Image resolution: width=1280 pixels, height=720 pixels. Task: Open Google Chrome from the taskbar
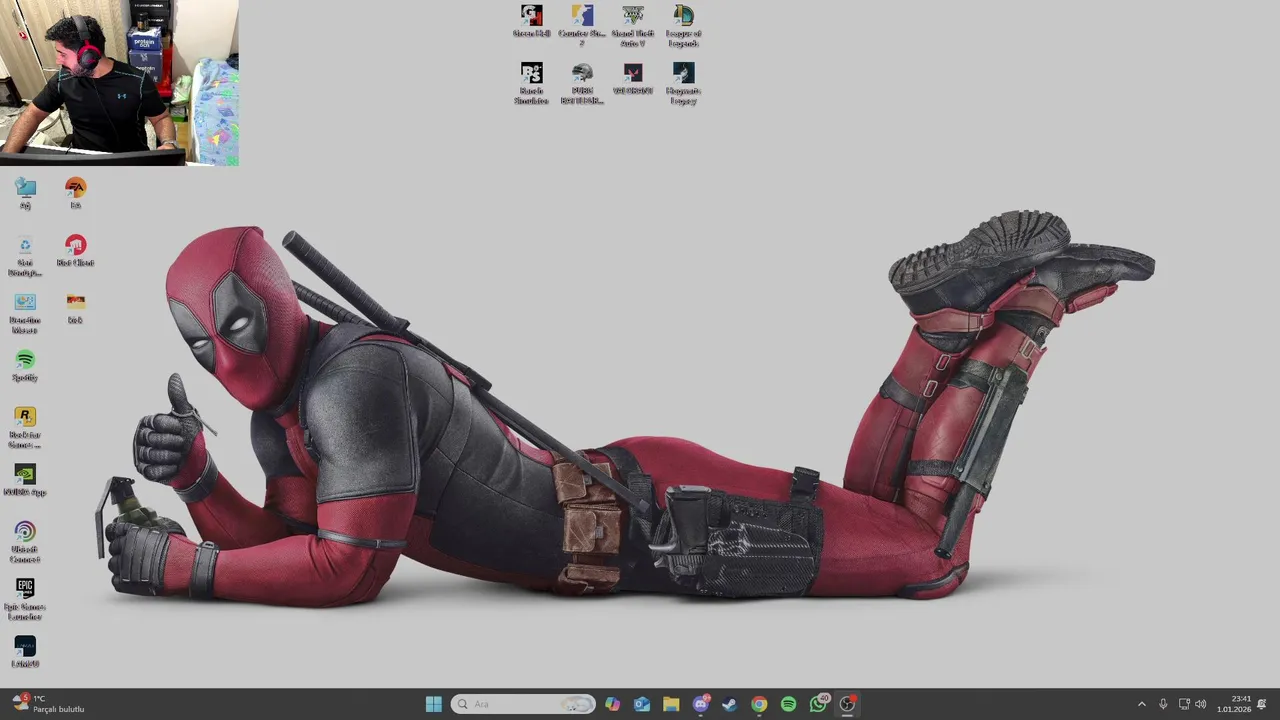(x=759, y=704)
